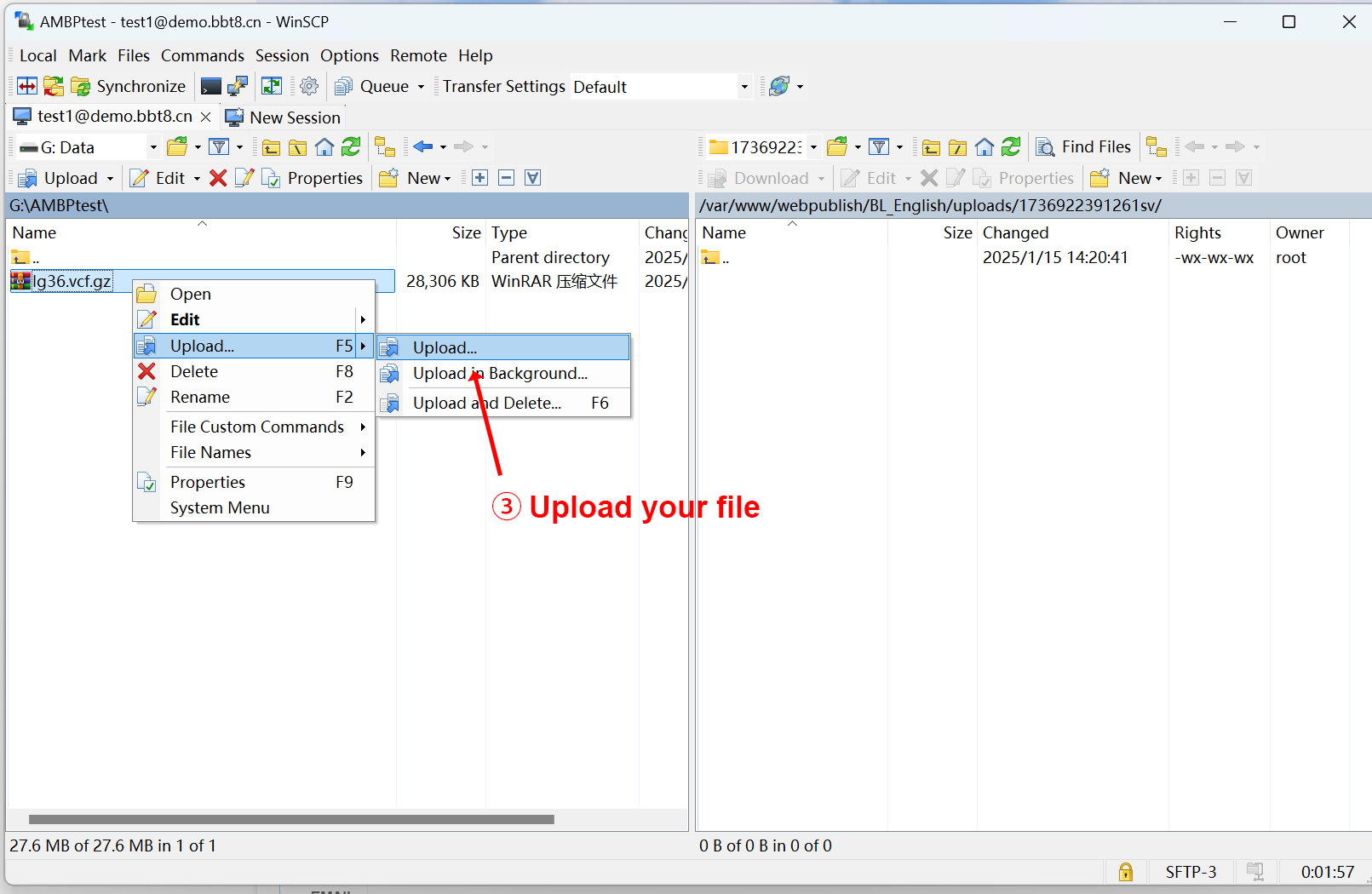Refresh the remote panel
This screenshot has width=1372, height=894.
point(1011,147)
